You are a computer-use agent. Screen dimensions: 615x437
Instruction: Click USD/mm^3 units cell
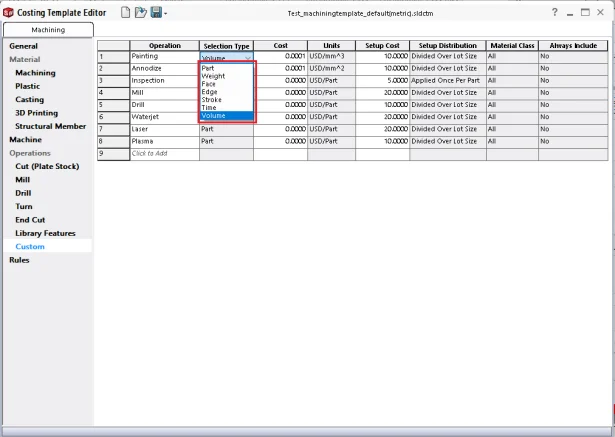(x=331, y=56)
